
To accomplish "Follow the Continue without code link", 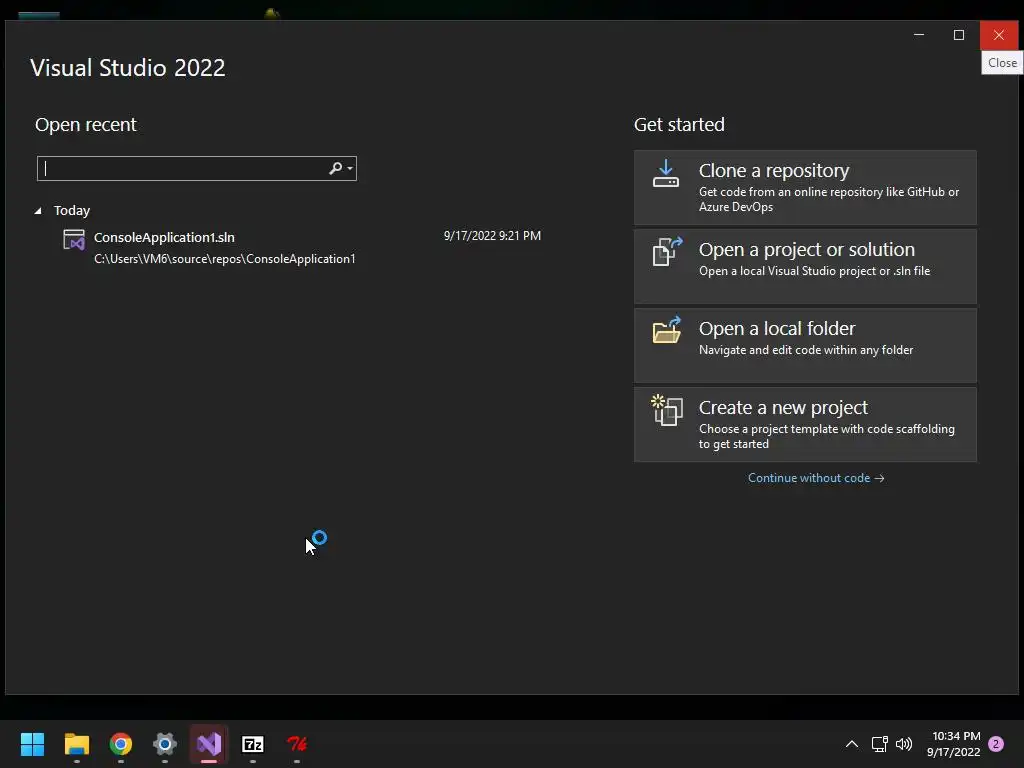I will [x=816, y=478].
